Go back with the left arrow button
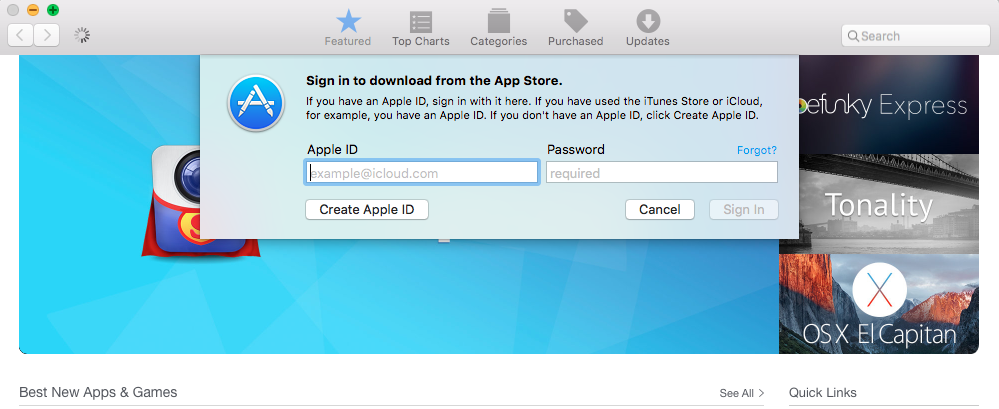The width and height of the screenshot is (999, 409). tap(20, 36)
